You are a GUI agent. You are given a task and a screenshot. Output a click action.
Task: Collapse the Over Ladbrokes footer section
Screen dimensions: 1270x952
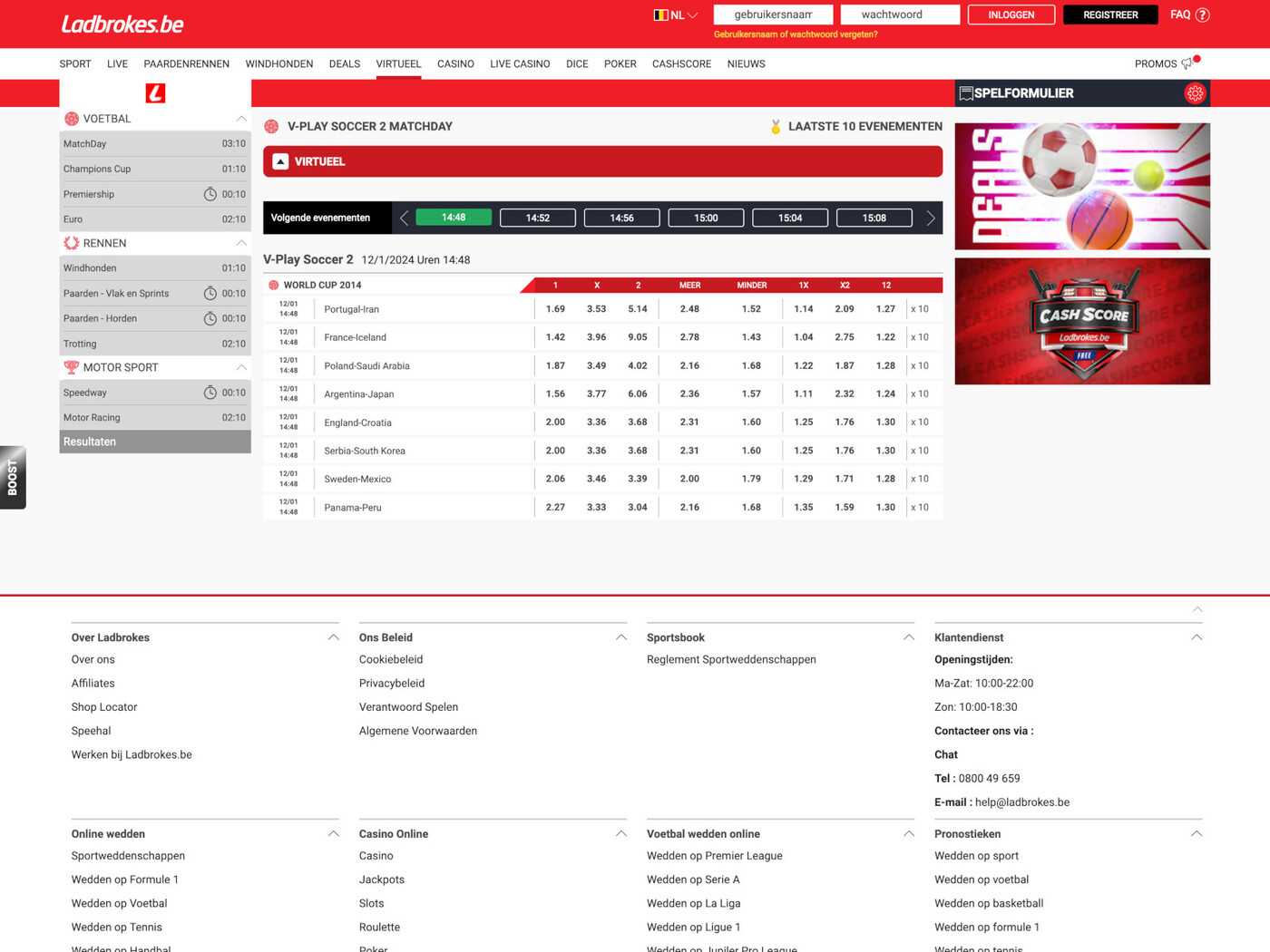[x=333, y=637]
